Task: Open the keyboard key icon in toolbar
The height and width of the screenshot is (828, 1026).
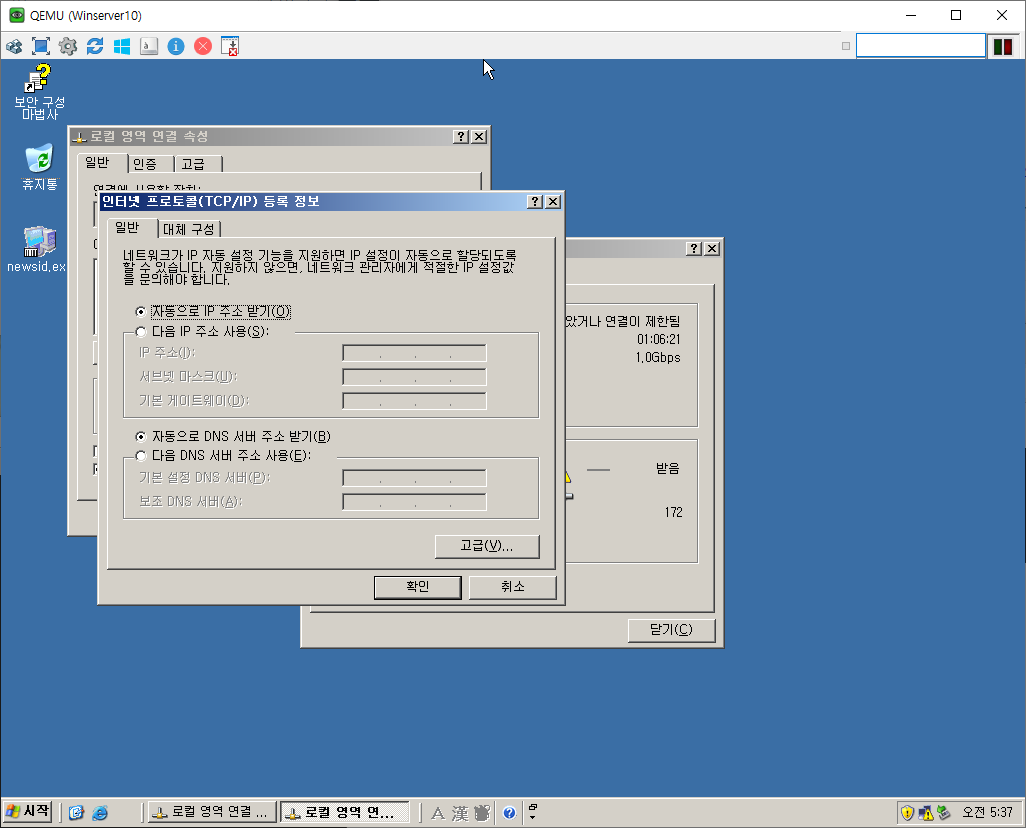Action: pyautogui.click(x=149, y=46)
